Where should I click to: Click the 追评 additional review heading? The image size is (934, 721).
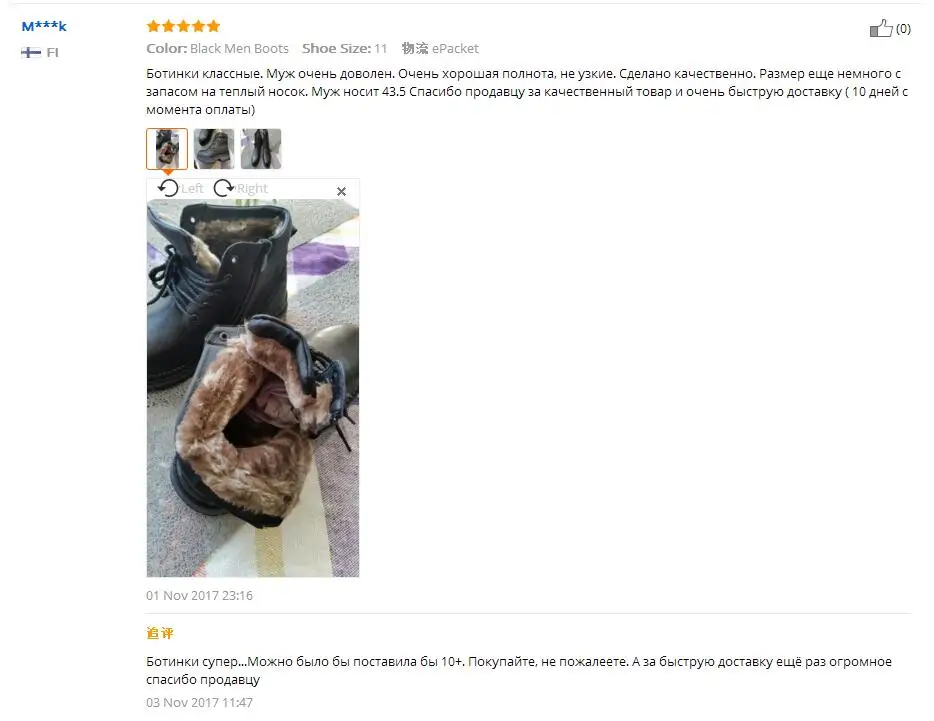coord(160,633)
